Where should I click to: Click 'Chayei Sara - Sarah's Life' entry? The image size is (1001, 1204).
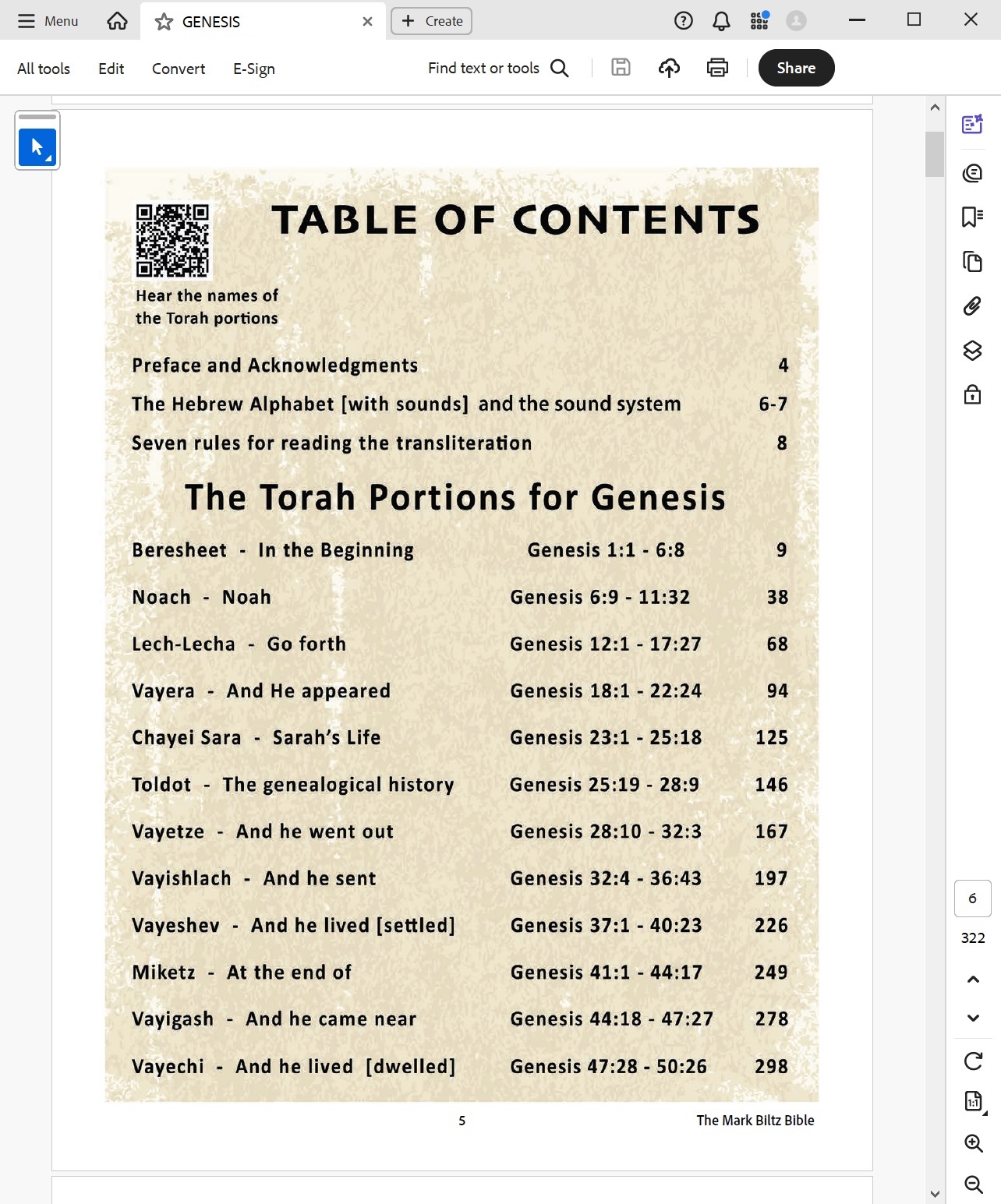tap(256, 738)
